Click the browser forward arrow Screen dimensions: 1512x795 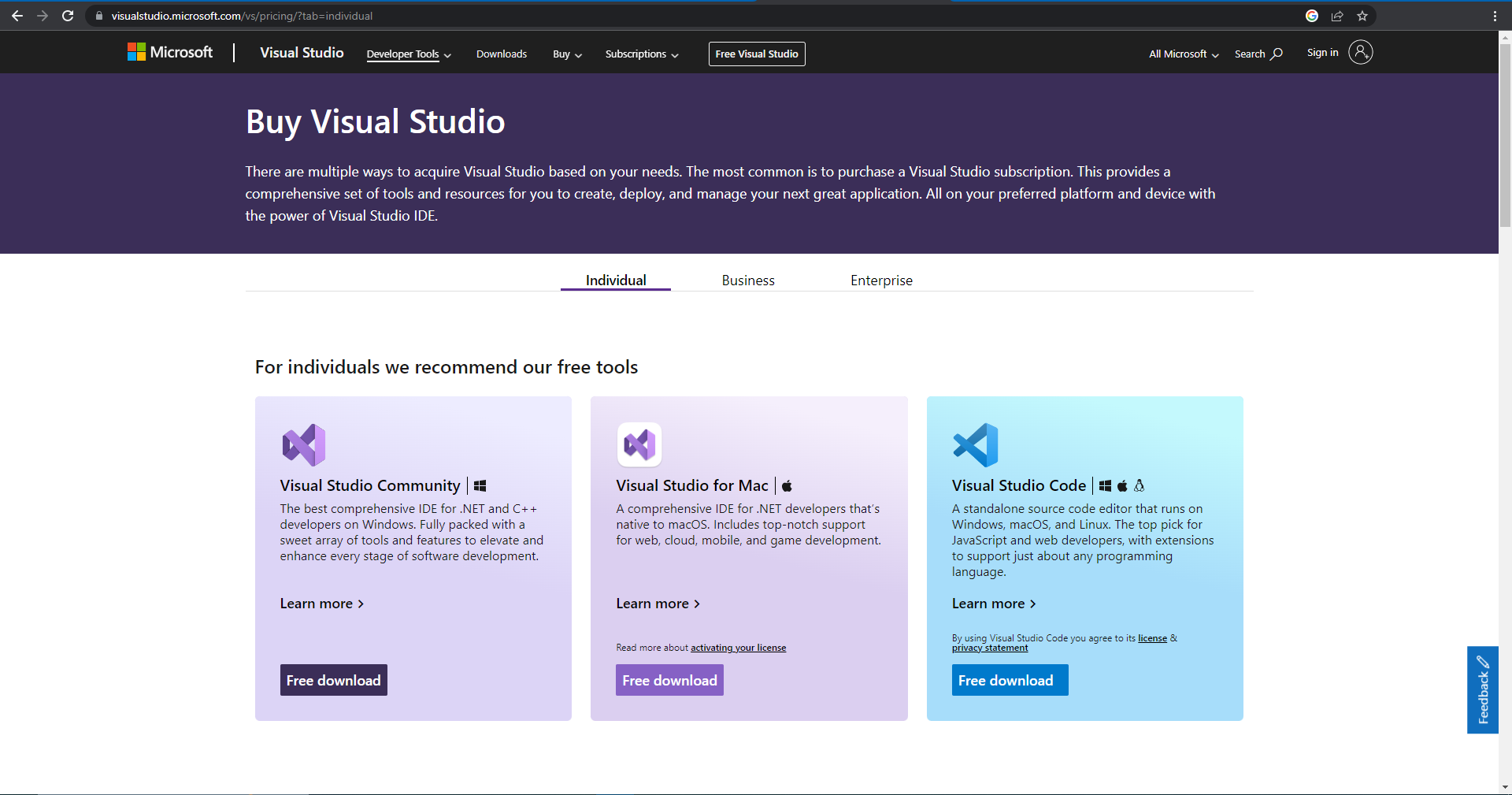click(x=43, y=16)
